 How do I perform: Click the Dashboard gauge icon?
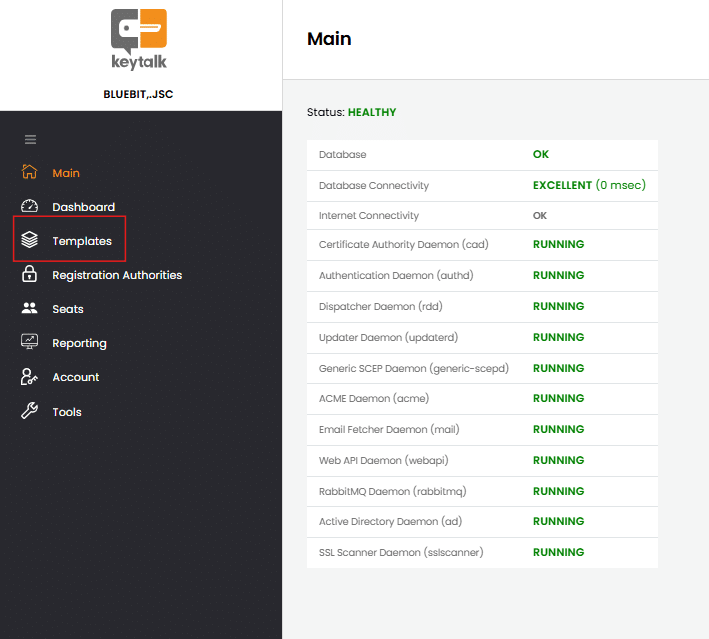(x=30, y=207)
